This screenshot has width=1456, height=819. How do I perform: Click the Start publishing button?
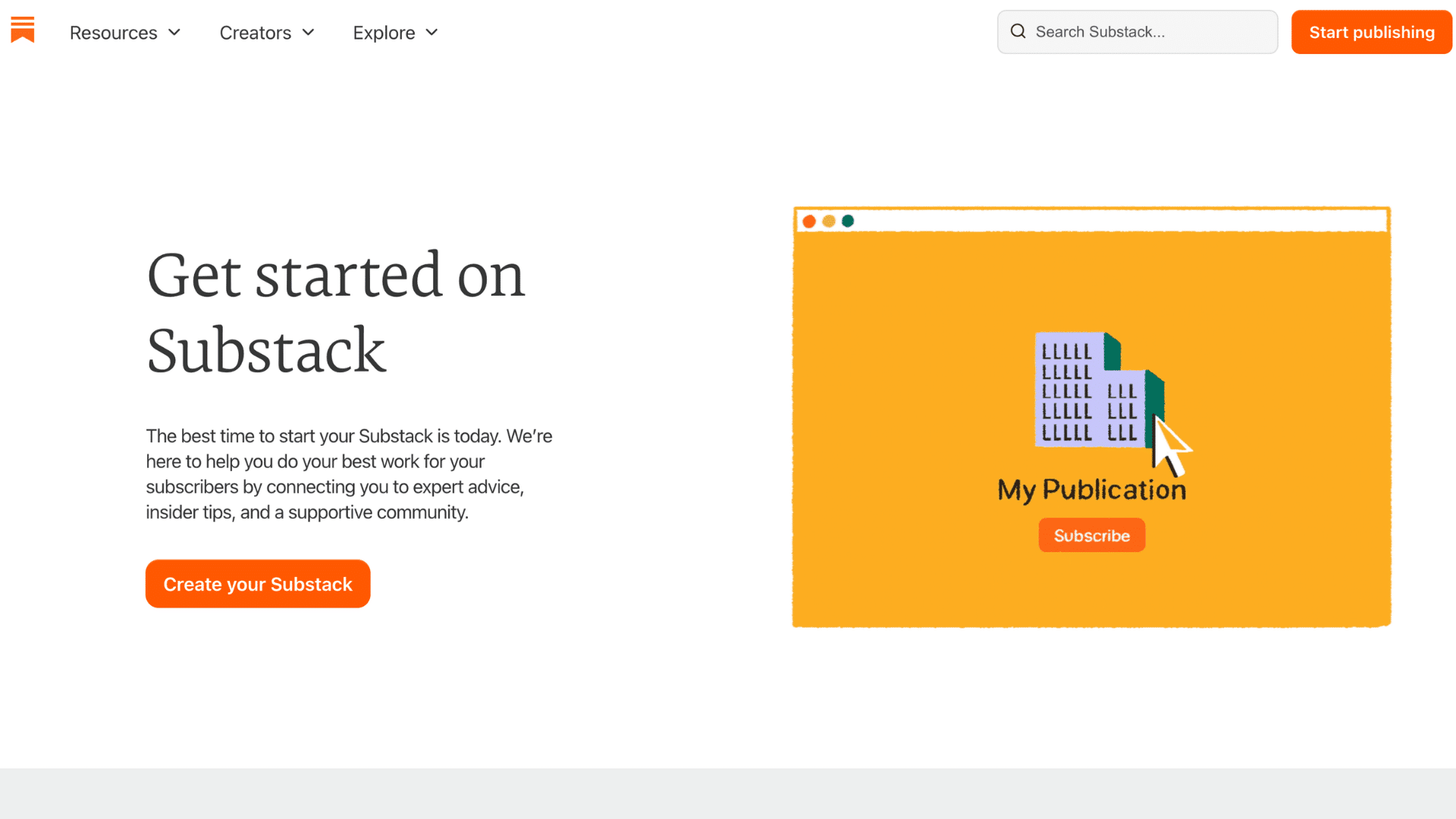point(1372,32)
